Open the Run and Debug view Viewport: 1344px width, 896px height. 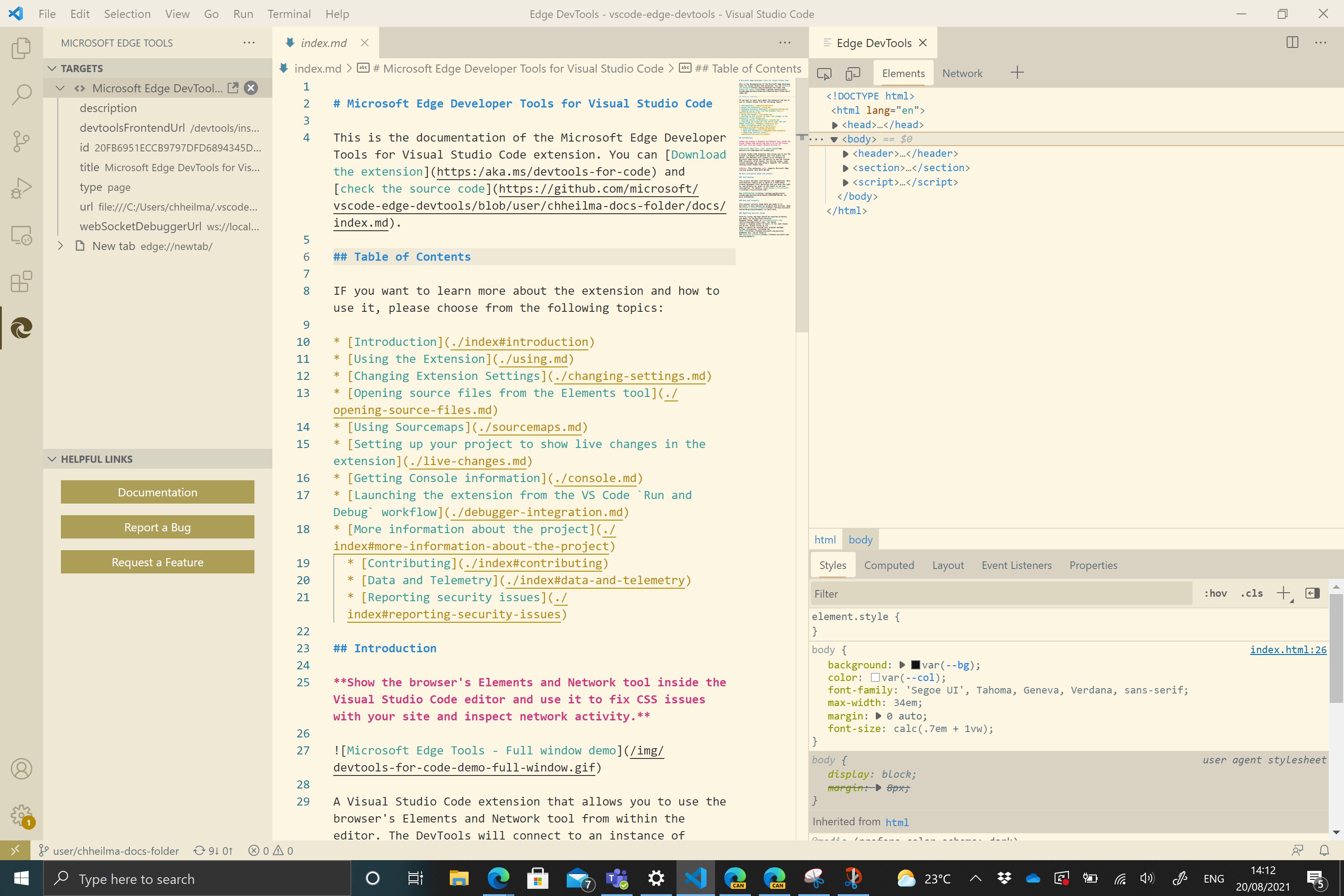(21, 188)
